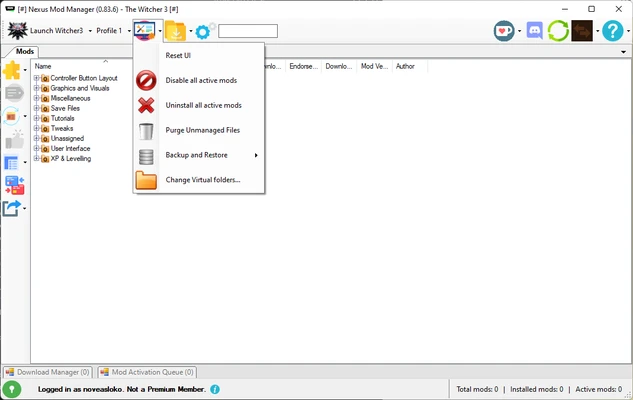Click the red X uninstall icon
Viewport: 633px width, 400px height.
[146, 105]
